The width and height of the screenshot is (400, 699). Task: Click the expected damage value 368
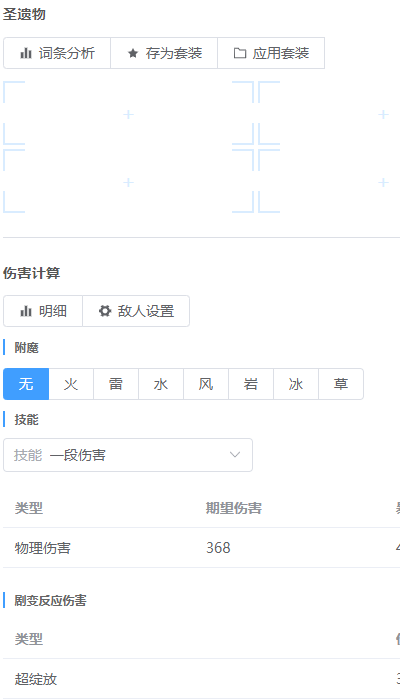coord(218,547)
